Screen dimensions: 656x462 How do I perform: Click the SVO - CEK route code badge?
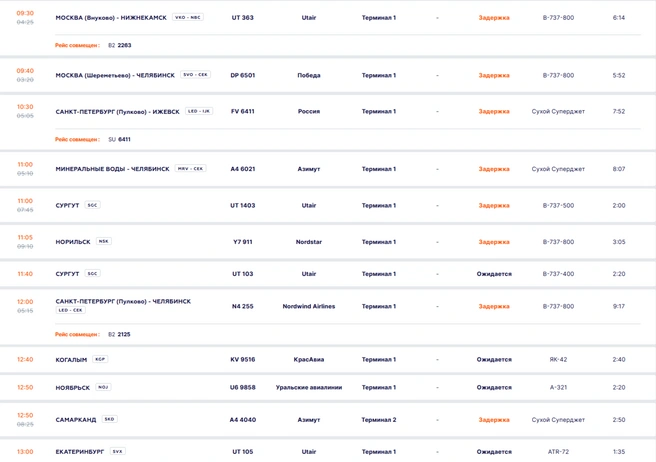point(195,74)
